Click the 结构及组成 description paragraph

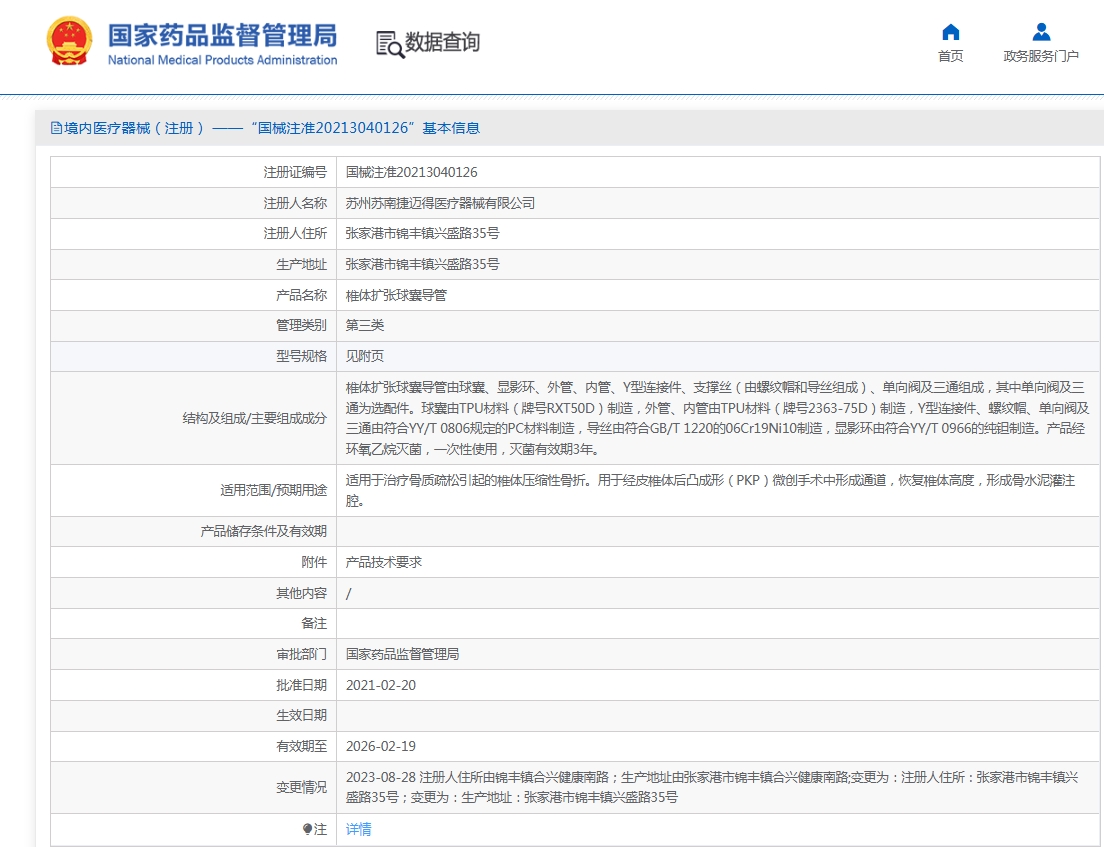(717, 418)
